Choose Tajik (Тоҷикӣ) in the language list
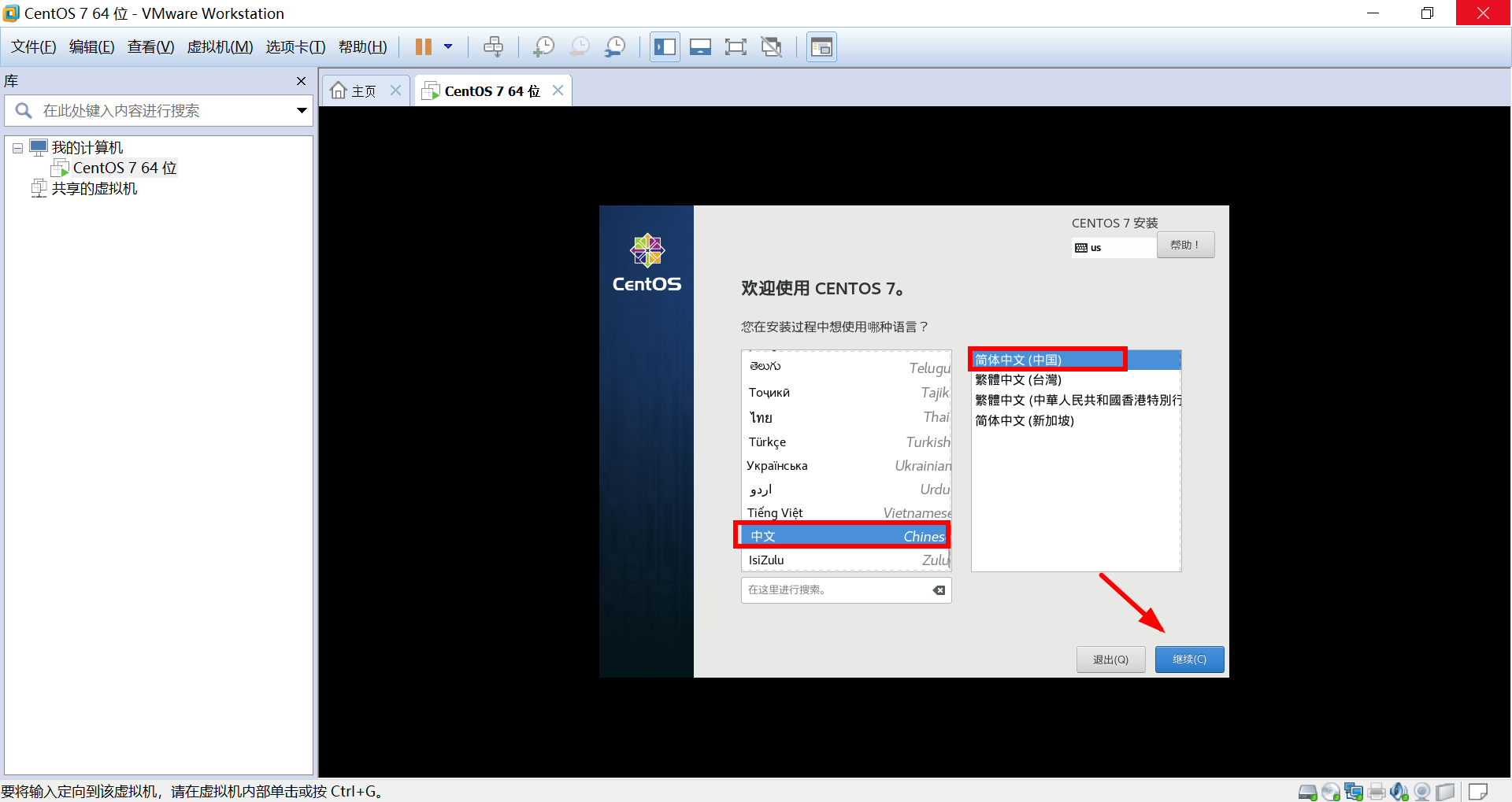The image size is (1512, 802). pyautogui.click(x=847, y=392)
